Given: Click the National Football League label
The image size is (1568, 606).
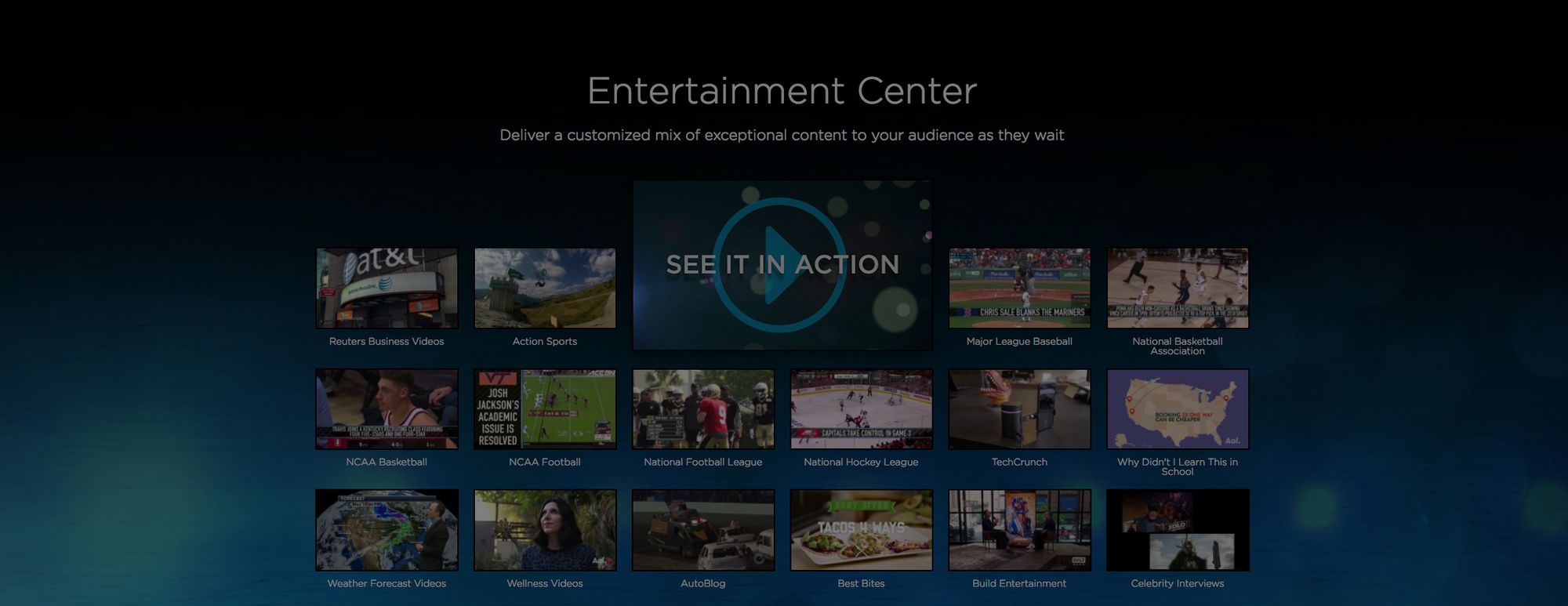Looking at the screenshot, I should coord(703,463).
